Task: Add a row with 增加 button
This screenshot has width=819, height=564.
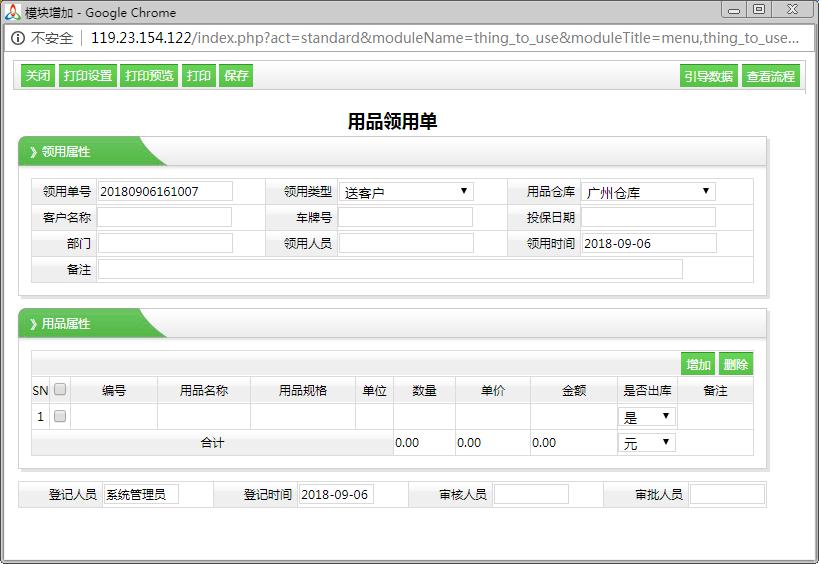Action: pos(698,365)
